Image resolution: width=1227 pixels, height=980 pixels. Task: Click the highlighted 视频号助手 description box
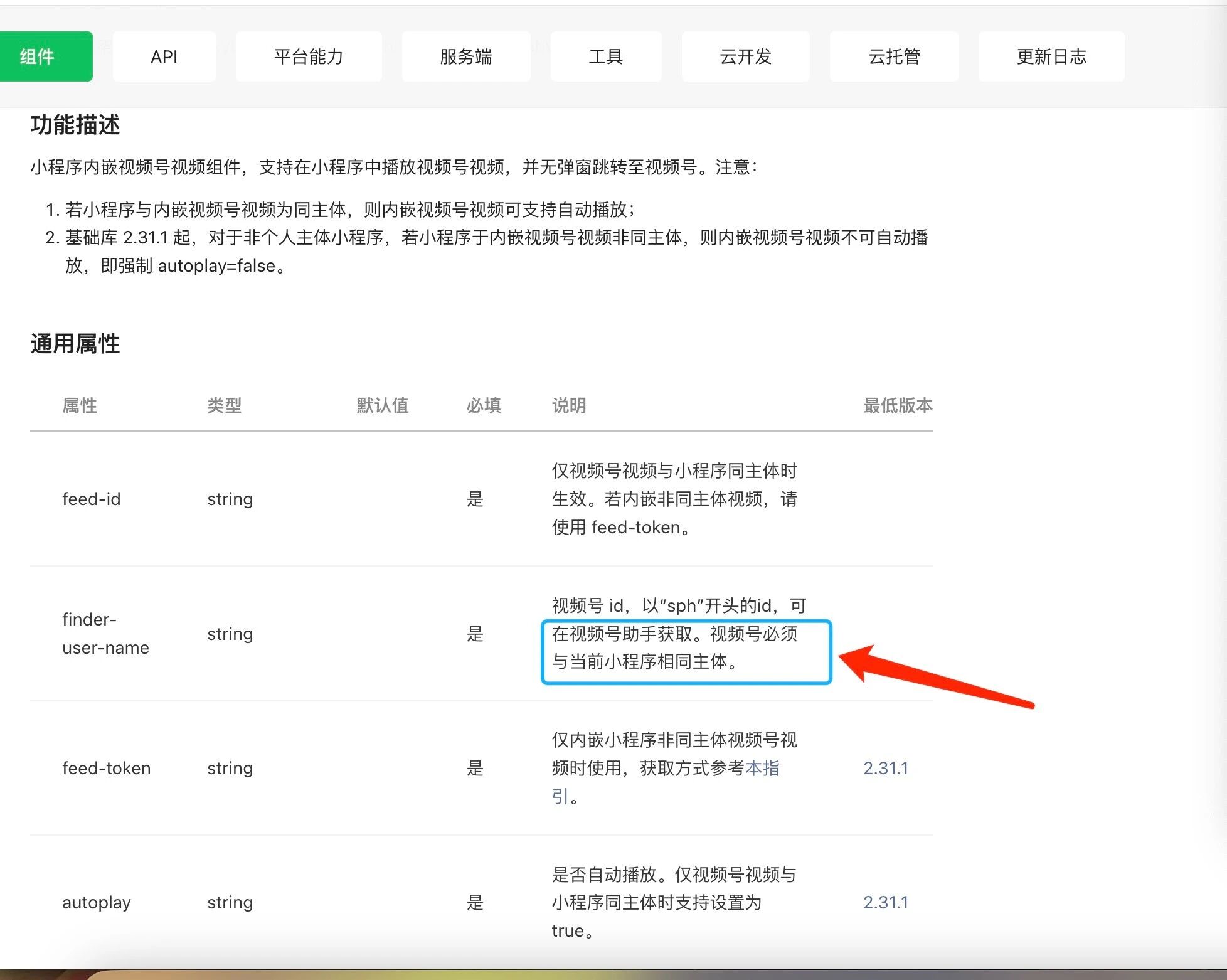click(686, 651)
